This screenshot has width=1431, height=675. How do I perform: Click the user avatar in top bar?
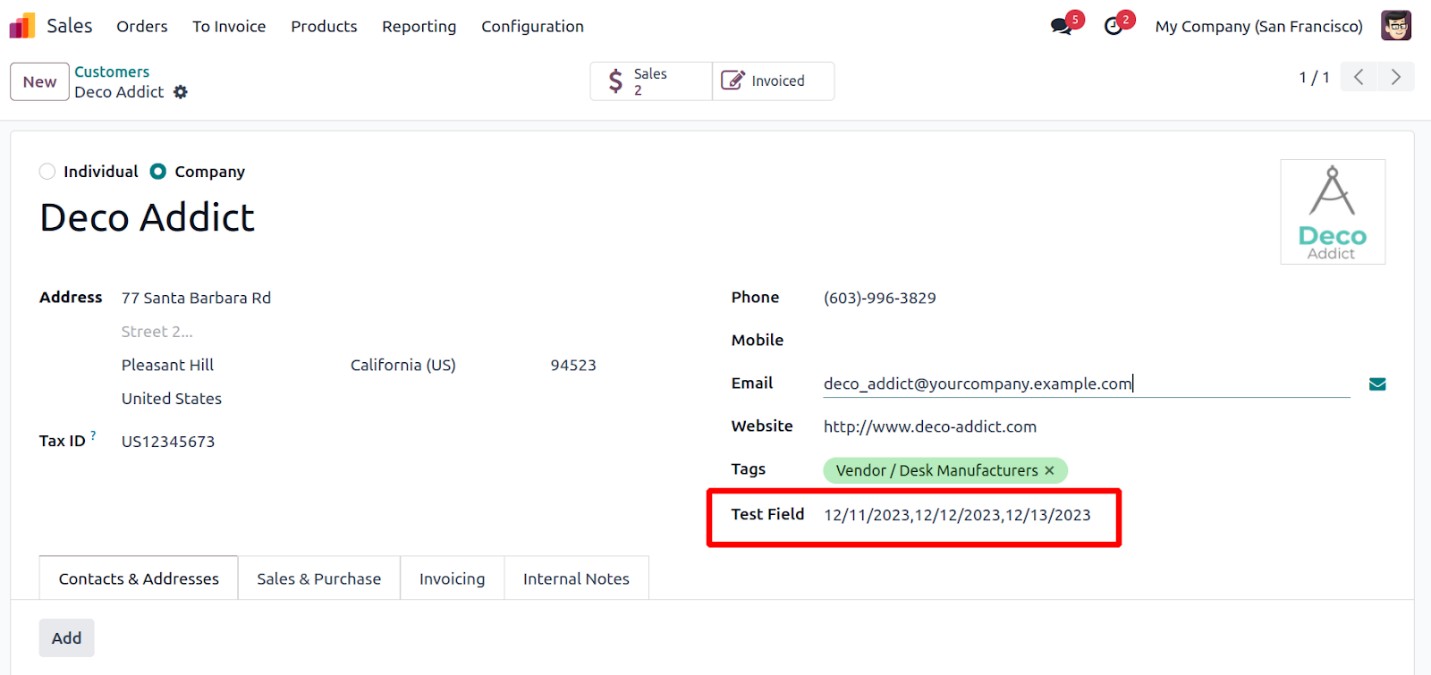[x=1396, y=26]
